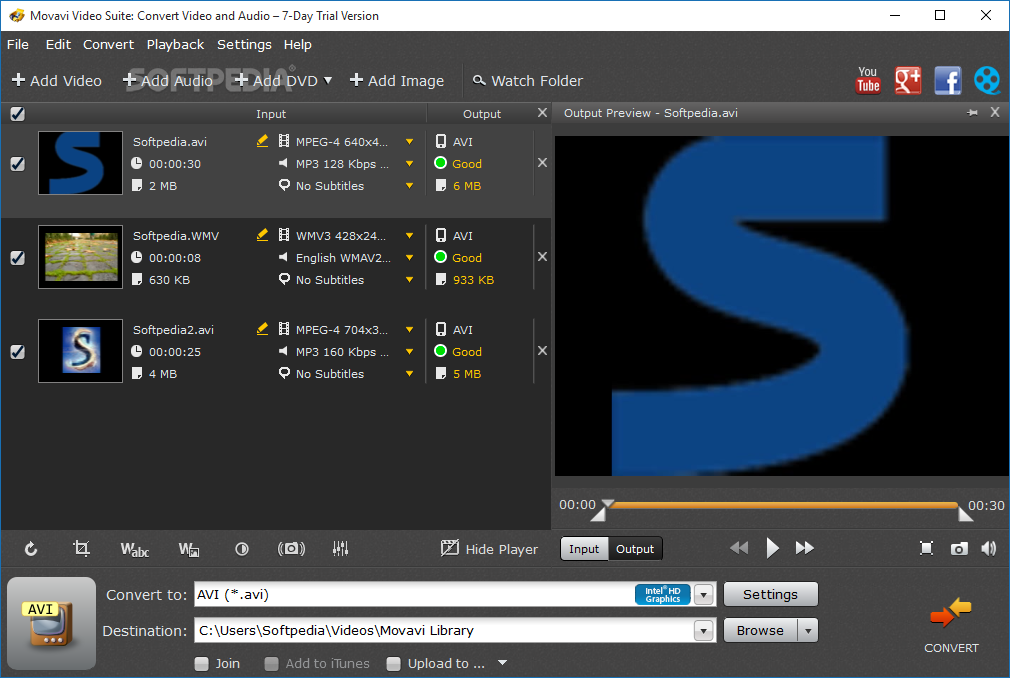The width and height of the screenshot is (1010, 678).
Task: Edit Softpedia2.avi with the pencil icon
Action: click(262, 329)
